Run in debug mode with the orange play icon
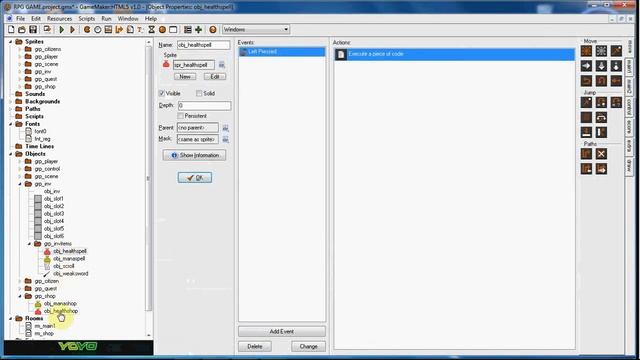Screen dimensions: 640x360 click(72, 29)
